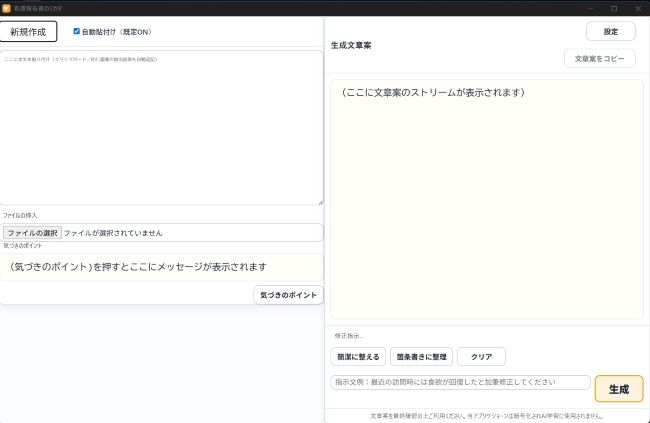Click the 箇条書きに整理 button
The image size is (650, 423).
(421, 357)
